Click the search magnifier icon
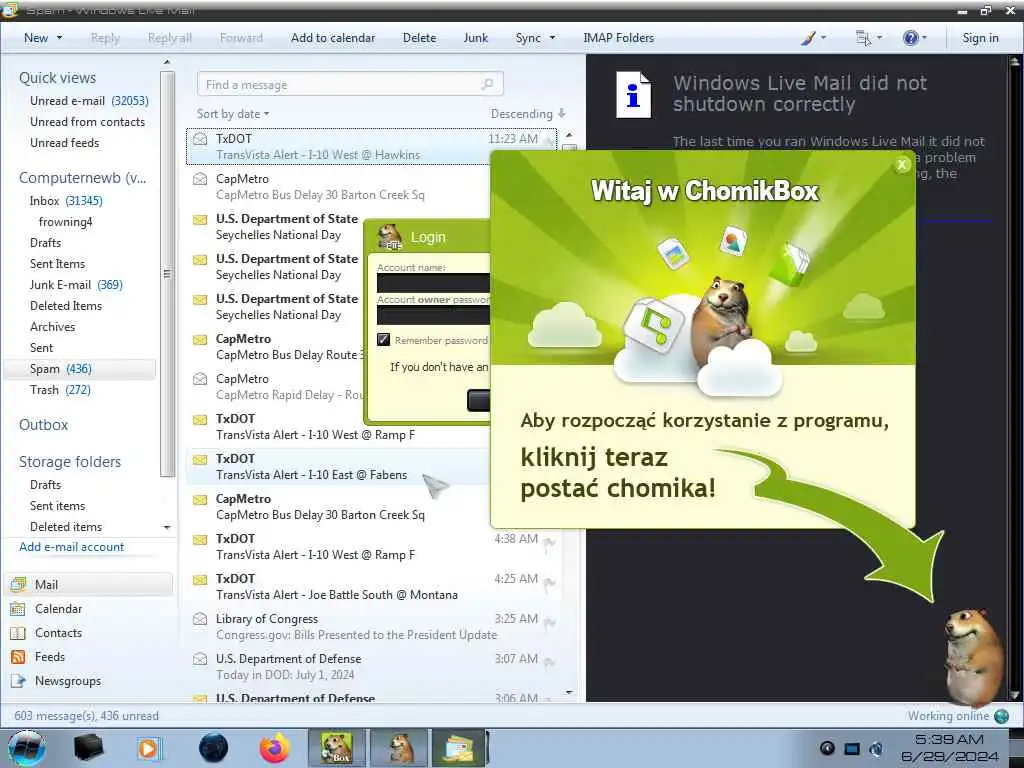 pyautogui.click(x=487, y=84)
